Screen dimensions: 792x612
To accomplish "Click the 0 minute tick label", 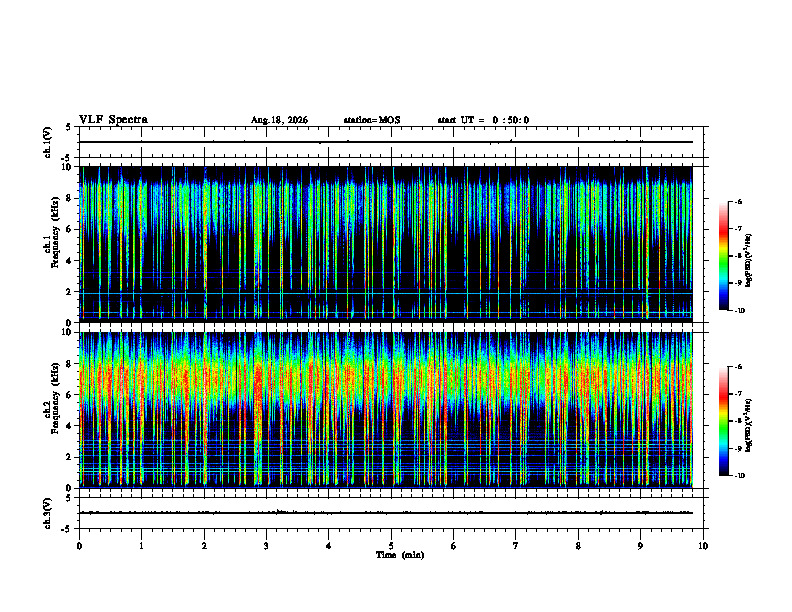I will (x=79, y=546).
